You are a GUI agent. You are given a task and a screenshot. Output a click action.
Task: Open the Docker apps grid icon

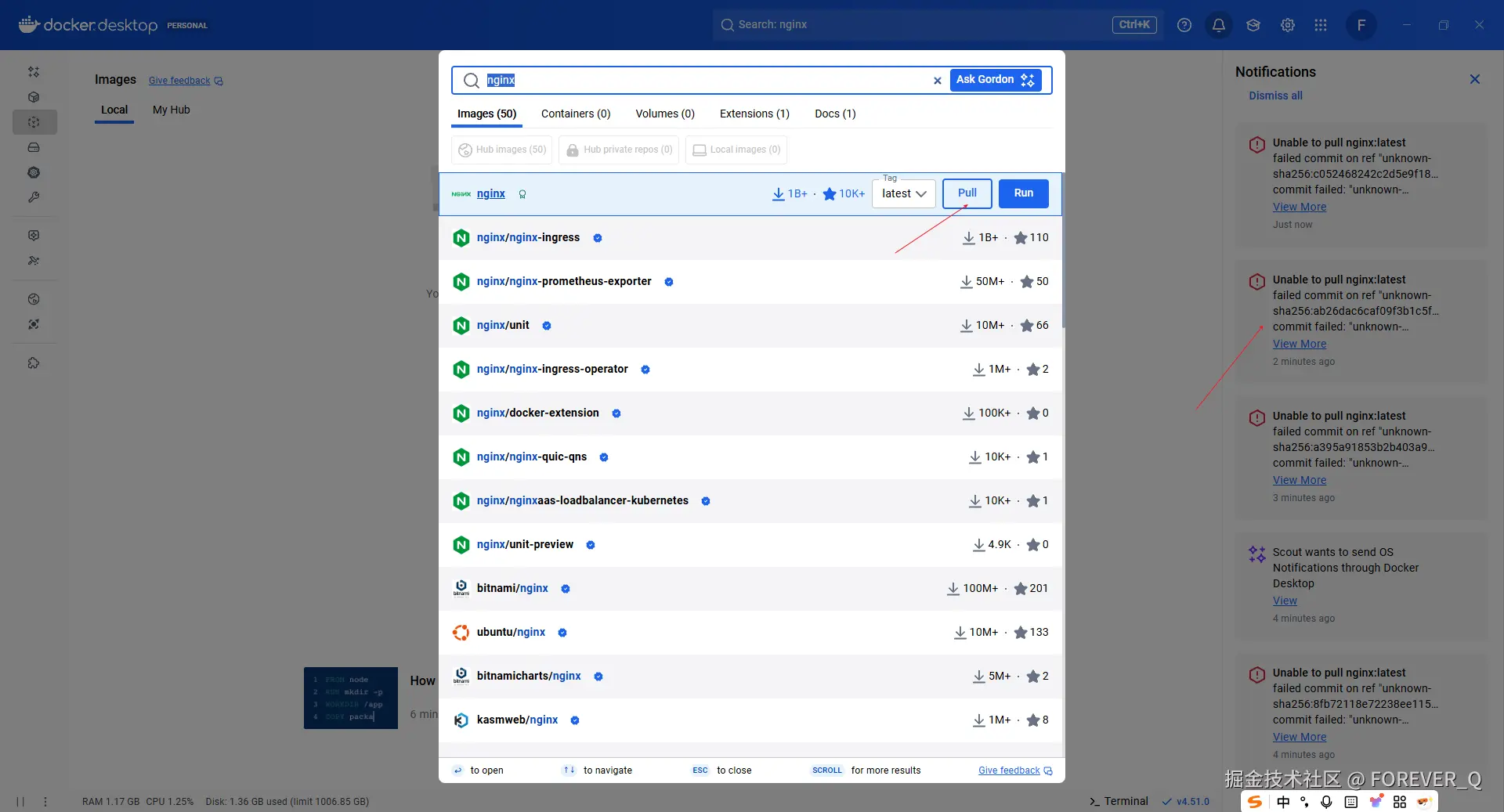coord(1321,25)
